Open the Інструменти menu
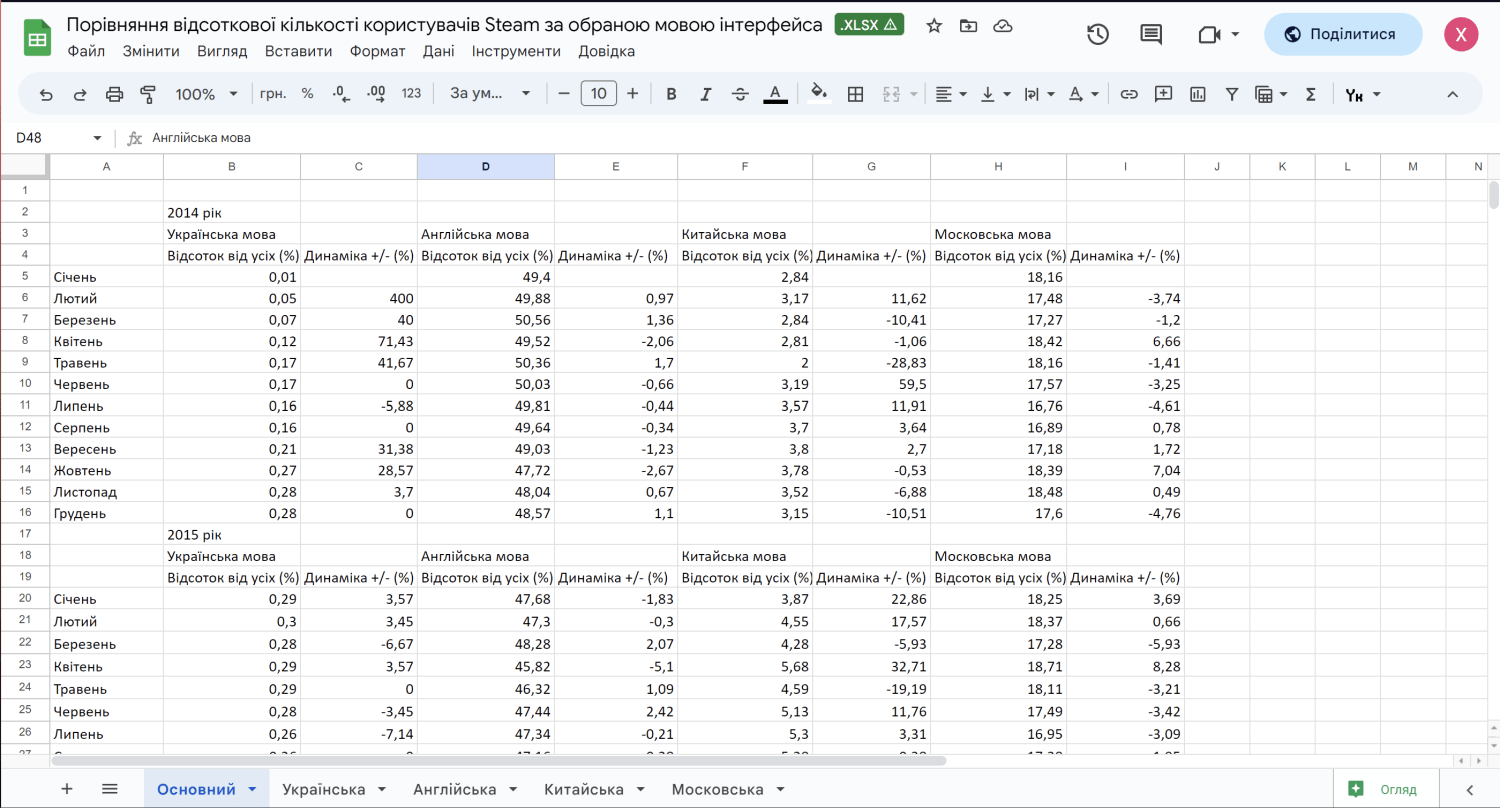The width and height of the screenshot is (1500, 808). [516, 51]
